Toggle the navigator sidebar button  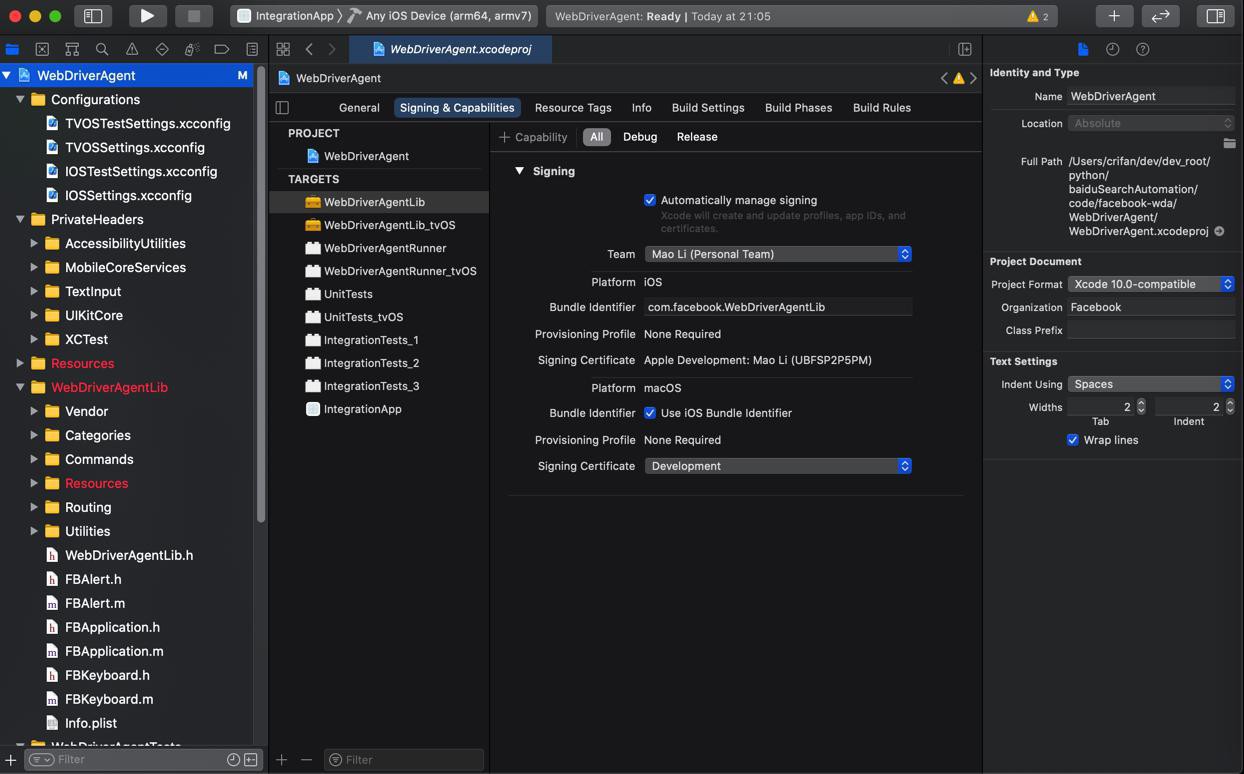93,16
